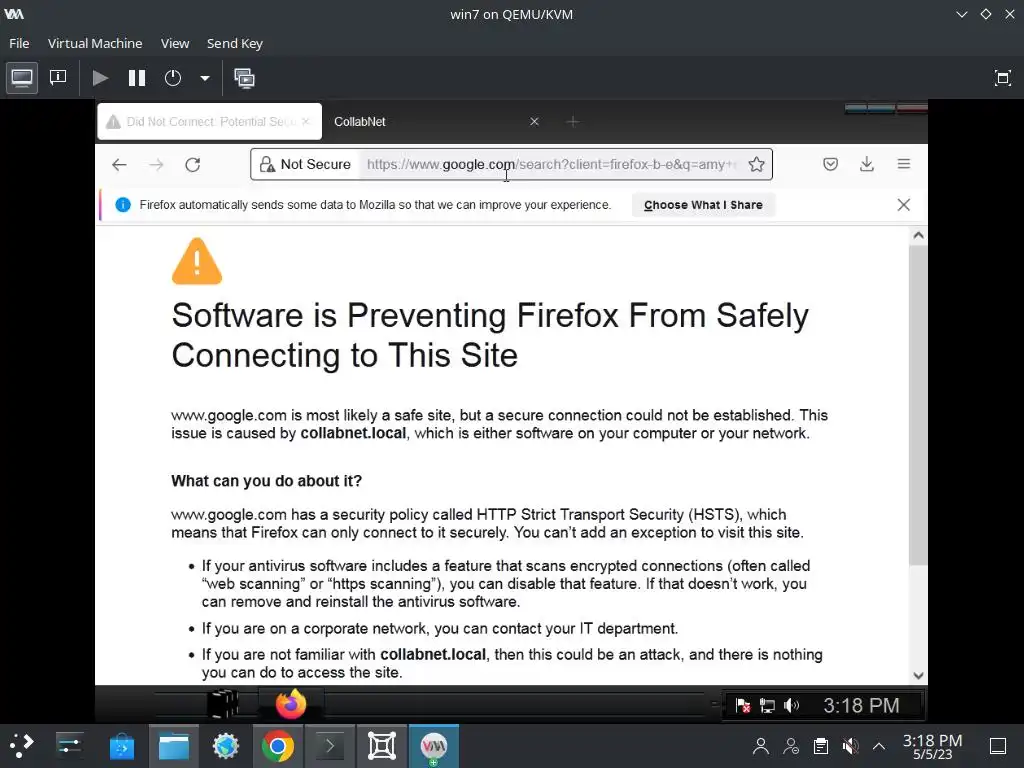1024x768 pixels.
Task: Open manage VM snapshots view
Action: pos(244,78)
